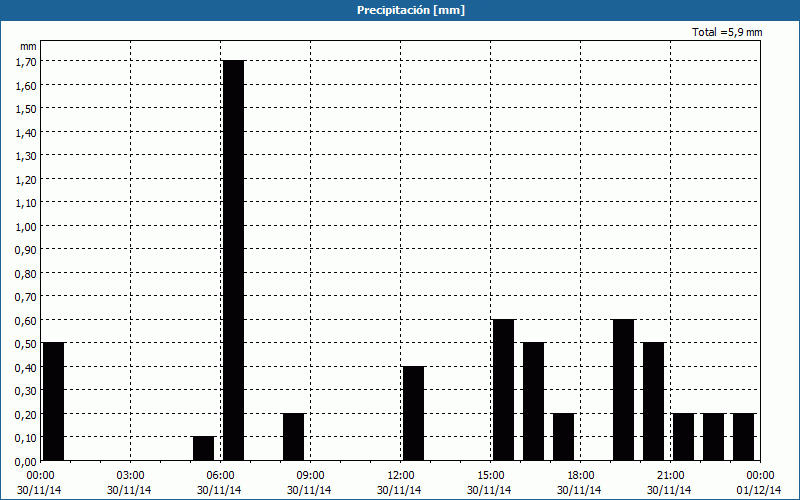The image size is (800, 500).
Task: Click the 0,20 y-axis value
Action: coord(27,415)
